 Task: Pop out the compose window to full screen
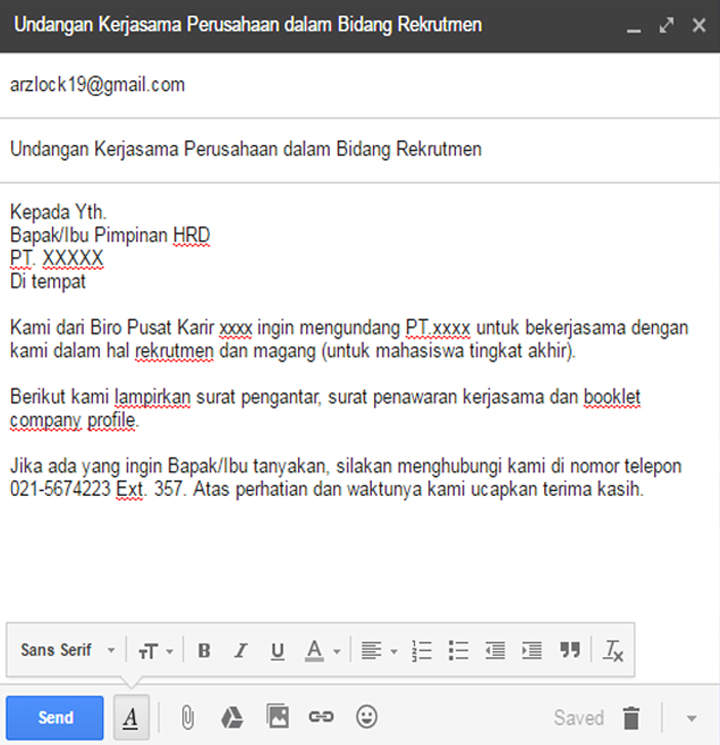point(666,25)
